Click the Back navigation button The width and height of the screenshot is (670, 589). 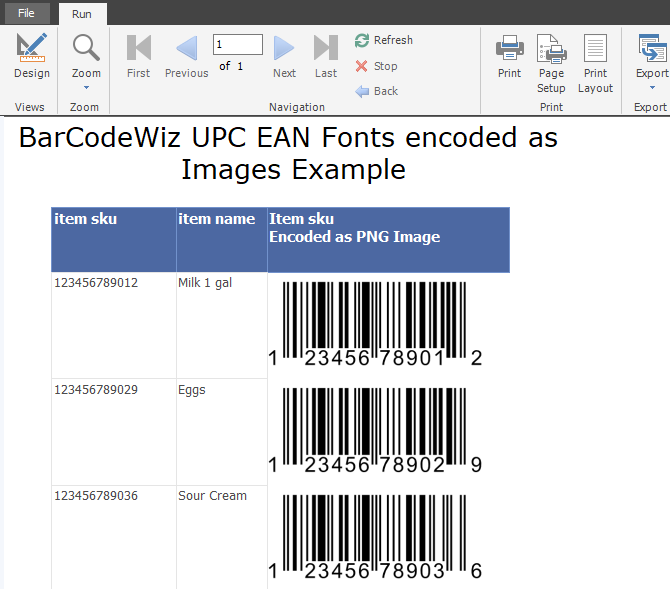click(x=376, y=91)
